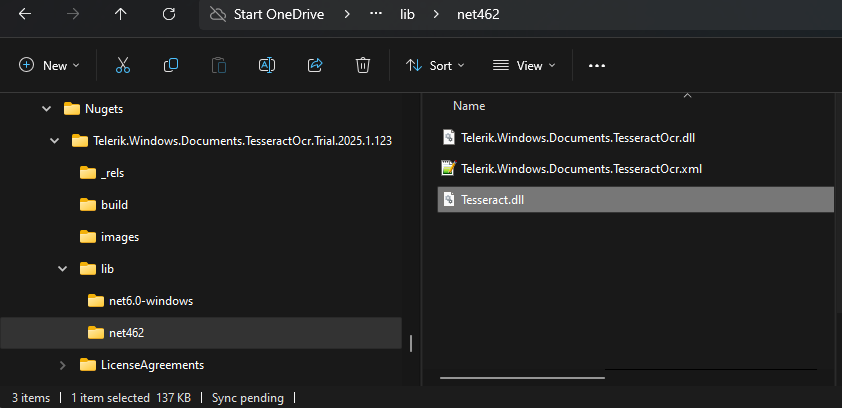Expand the LicenseAgreements folder node

(x=63, y=365)
